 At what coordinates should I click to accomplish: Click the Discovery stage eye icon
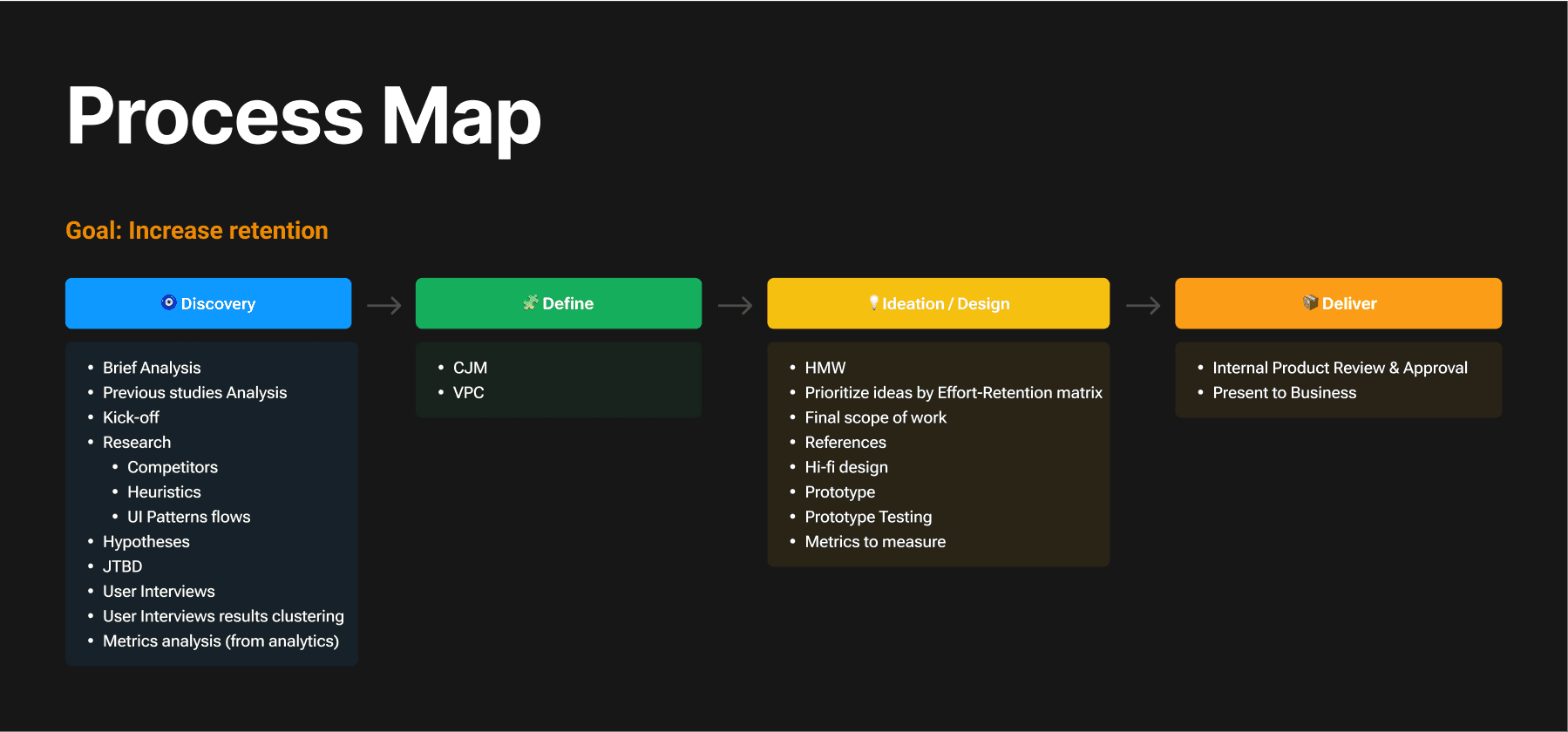tap(169, 302)
